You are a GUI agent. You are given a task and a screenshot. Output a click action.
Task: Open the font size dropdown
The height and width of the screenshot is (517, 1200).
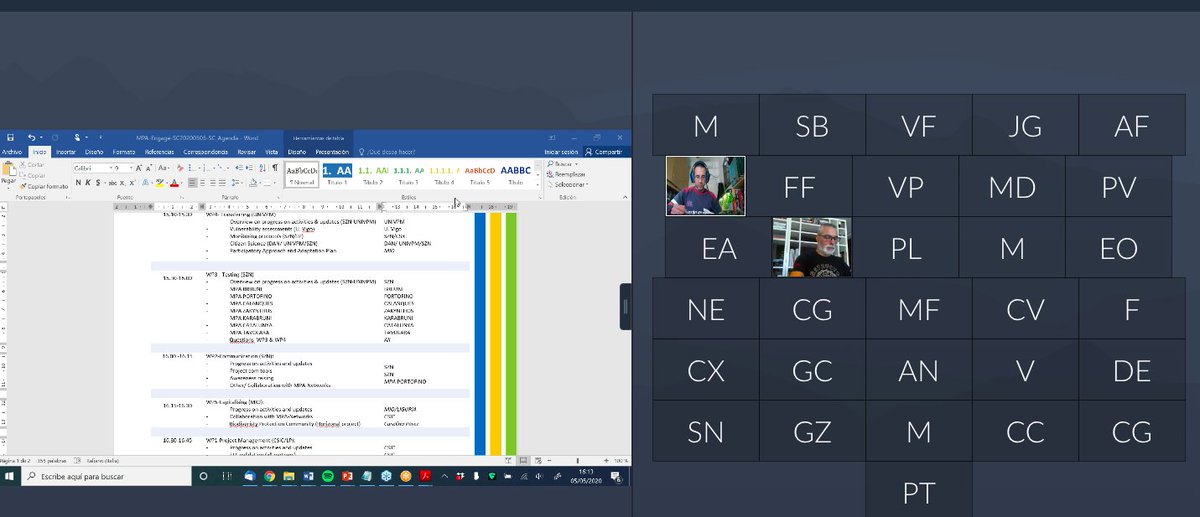click(x=131, y=168)
